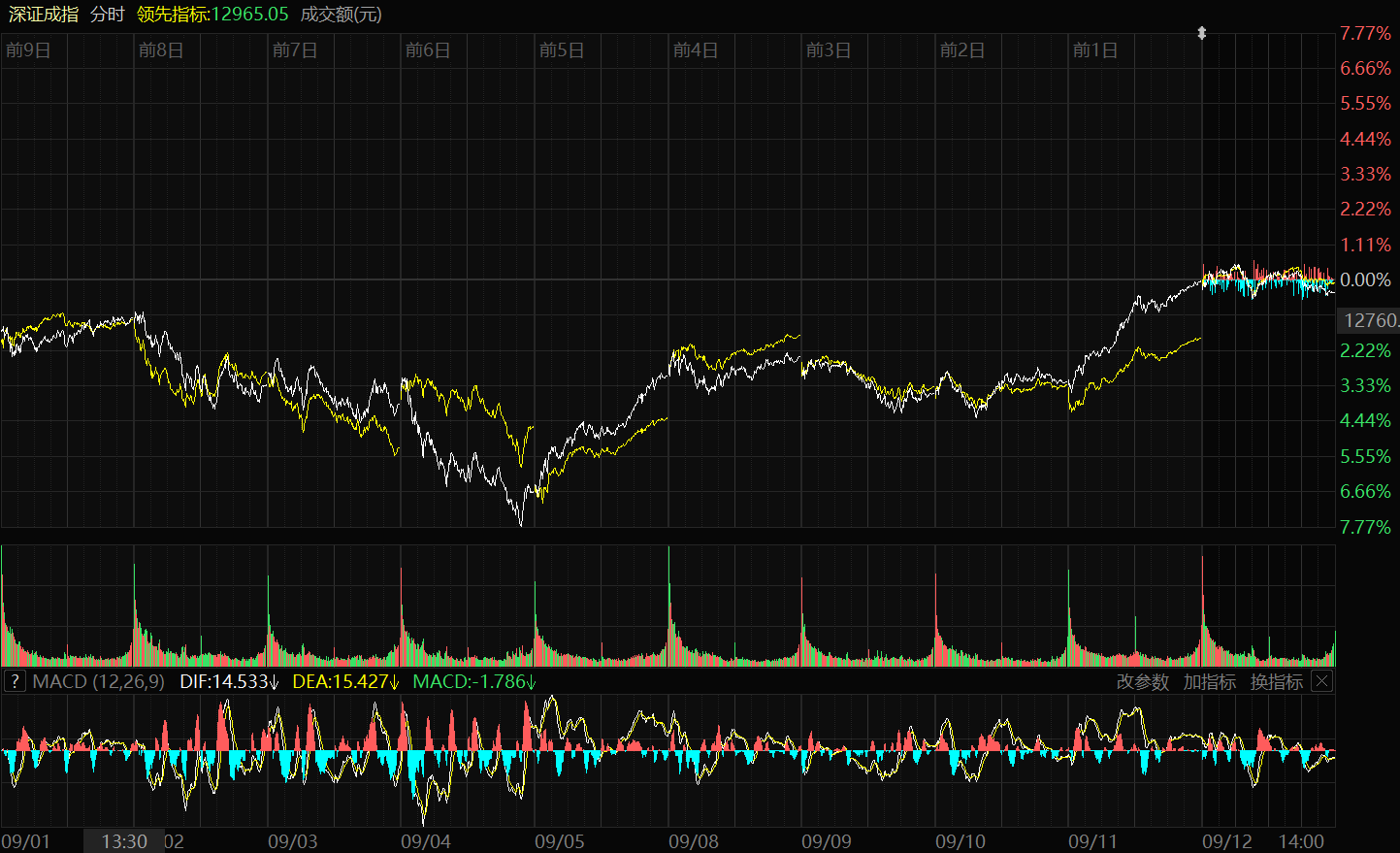Select the 深证成指 index title
Viewport: 1400px width, 853px height.
coord(44,14)
